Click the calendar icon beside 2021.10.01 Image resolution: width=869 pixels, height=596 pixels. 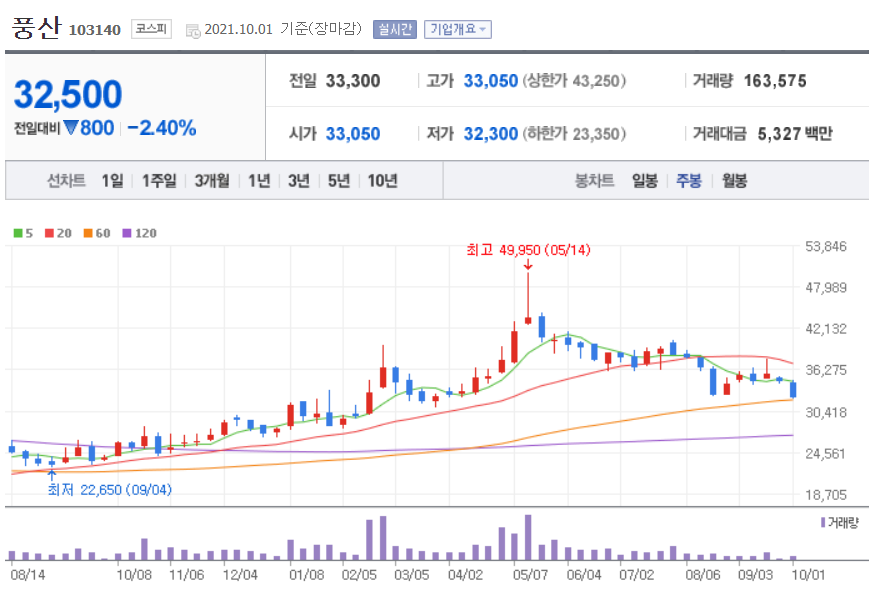click(x=193, y=31)
